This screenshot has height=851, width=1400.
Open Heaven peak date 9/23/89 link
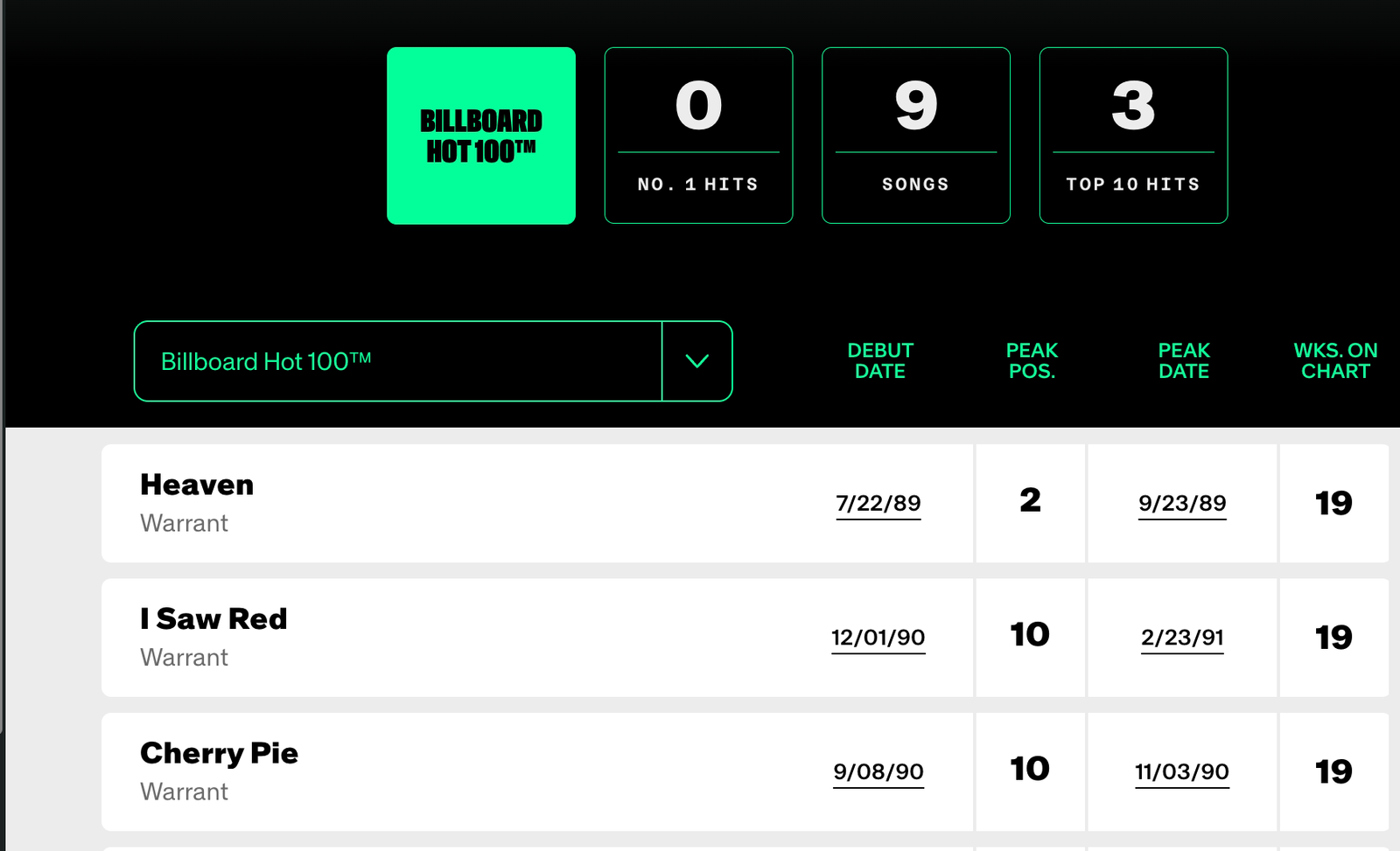coord(1182,503)
